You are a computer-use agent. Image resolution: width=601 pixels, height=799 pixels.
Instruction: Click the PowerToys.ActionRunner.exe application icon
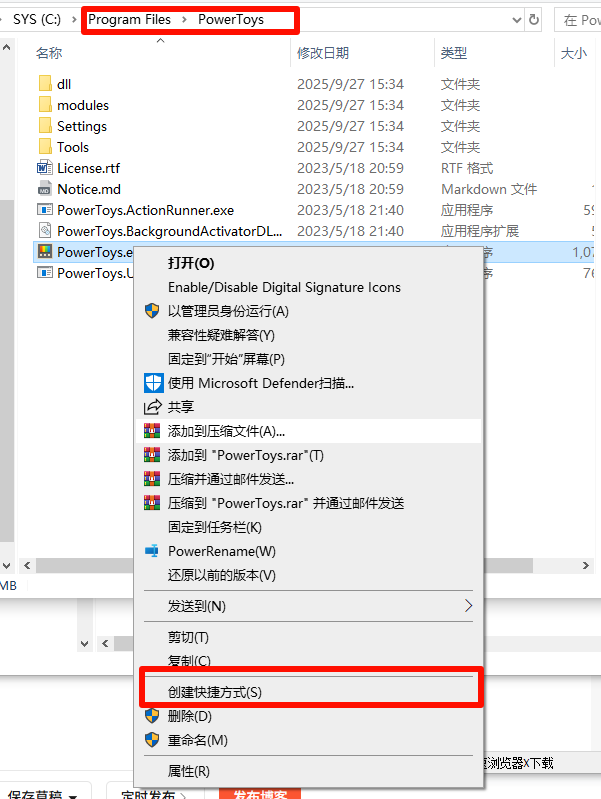tap(45, 210)
